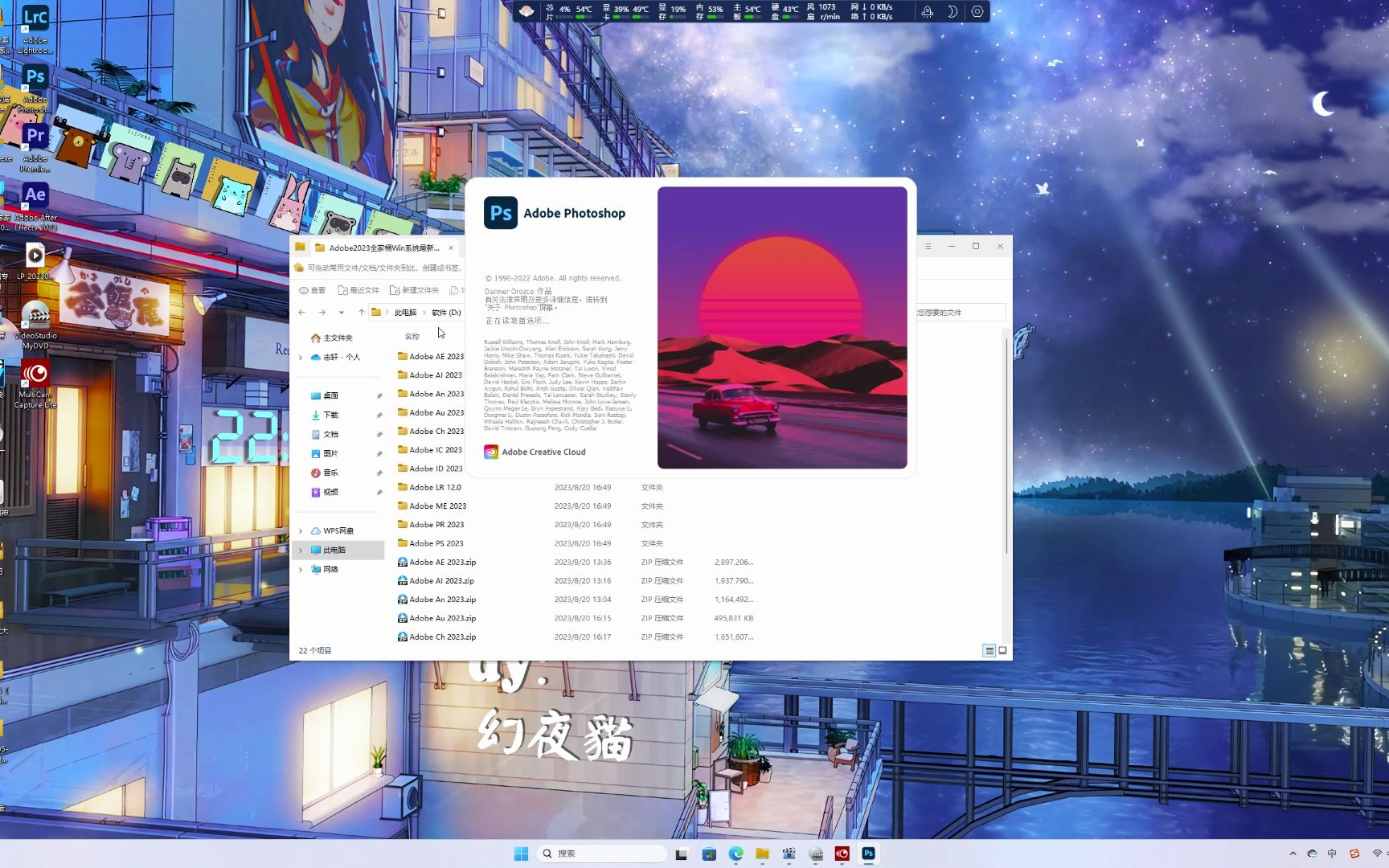Click the Chinese input method tray indicator
Screen dimensions: 1389x868
tap(1332, 854)
